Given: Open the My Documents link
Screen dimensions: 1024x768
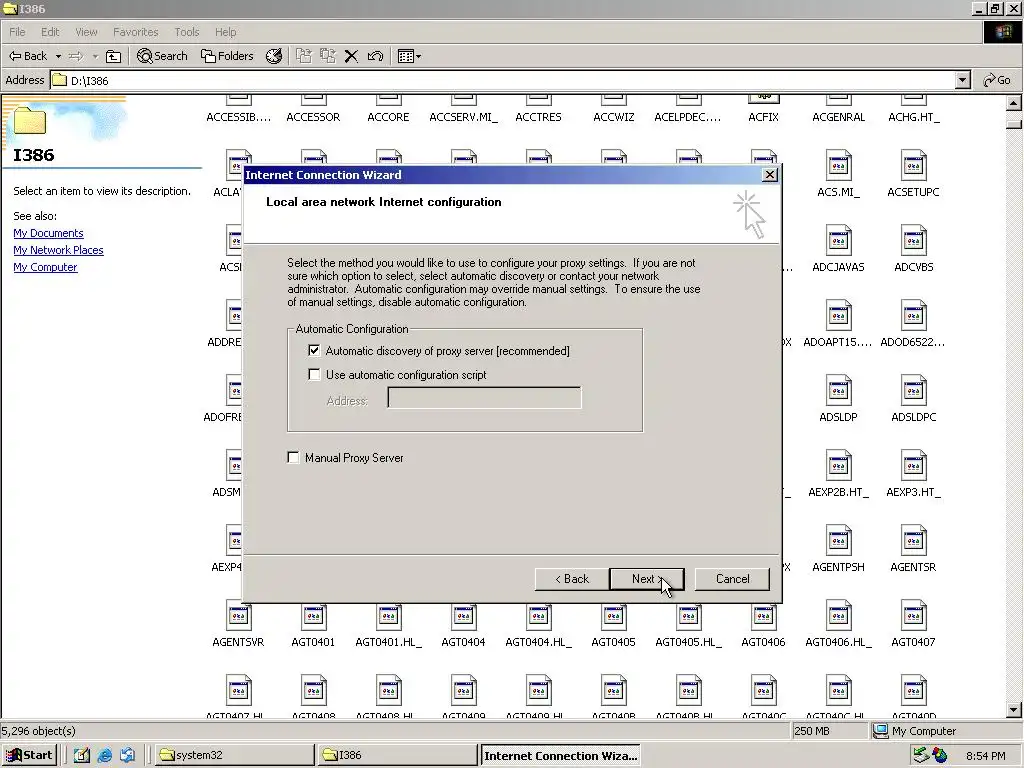Looking at the screenshot, I should coord(48,233).
